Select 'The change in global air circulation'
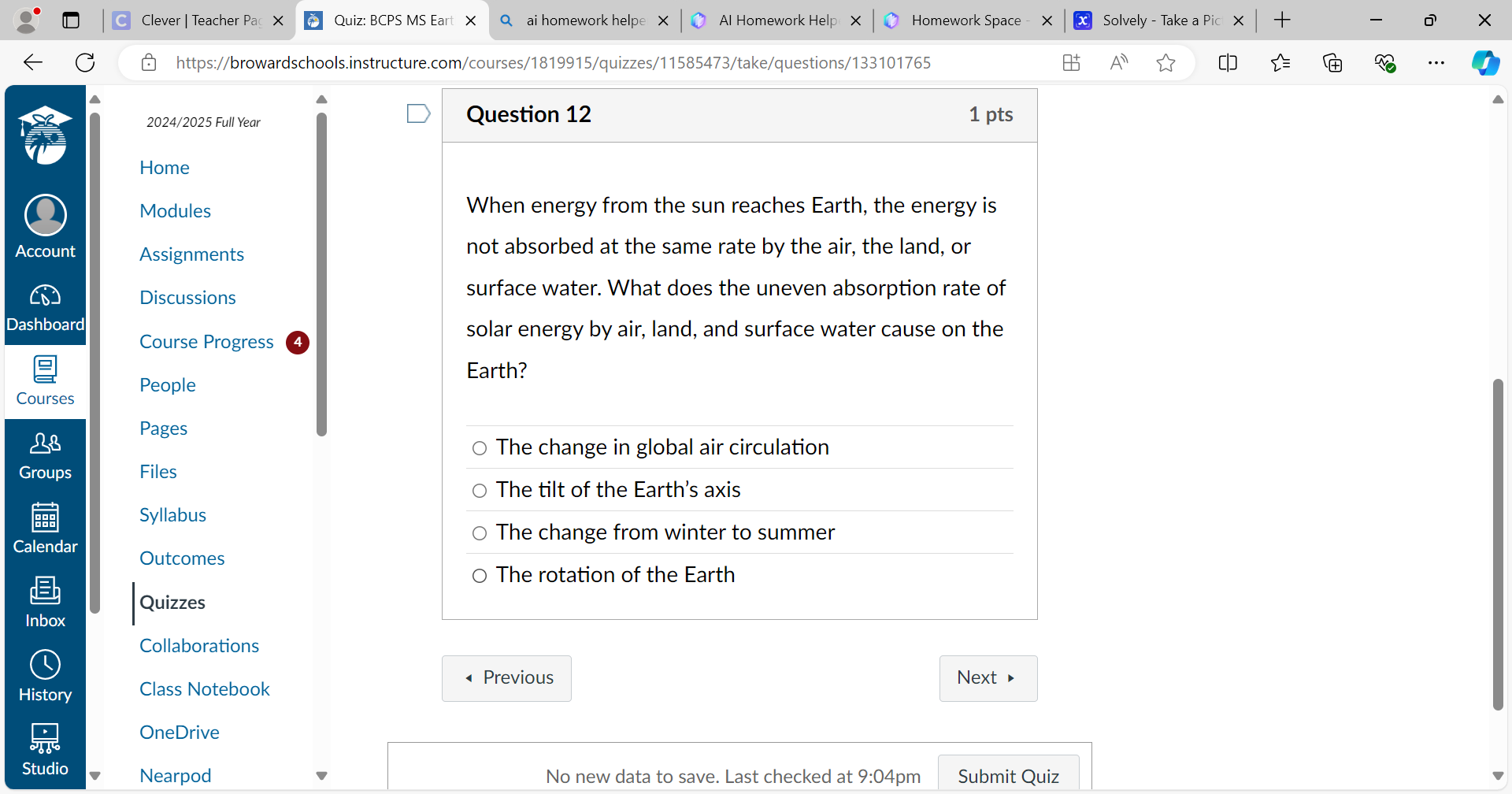 coord(479,448)
